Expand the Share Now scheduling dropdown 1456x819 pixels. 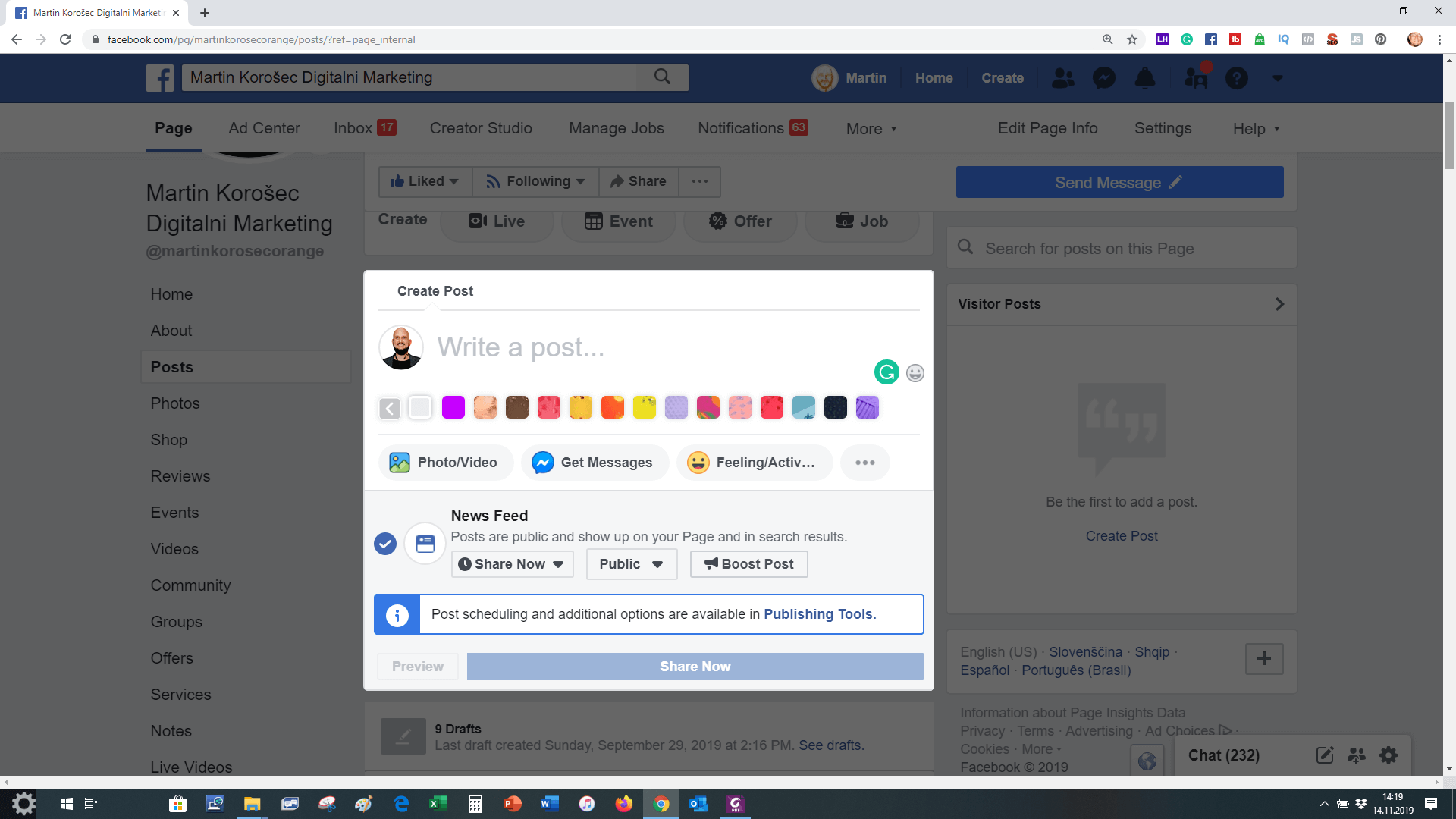(512, 564)
